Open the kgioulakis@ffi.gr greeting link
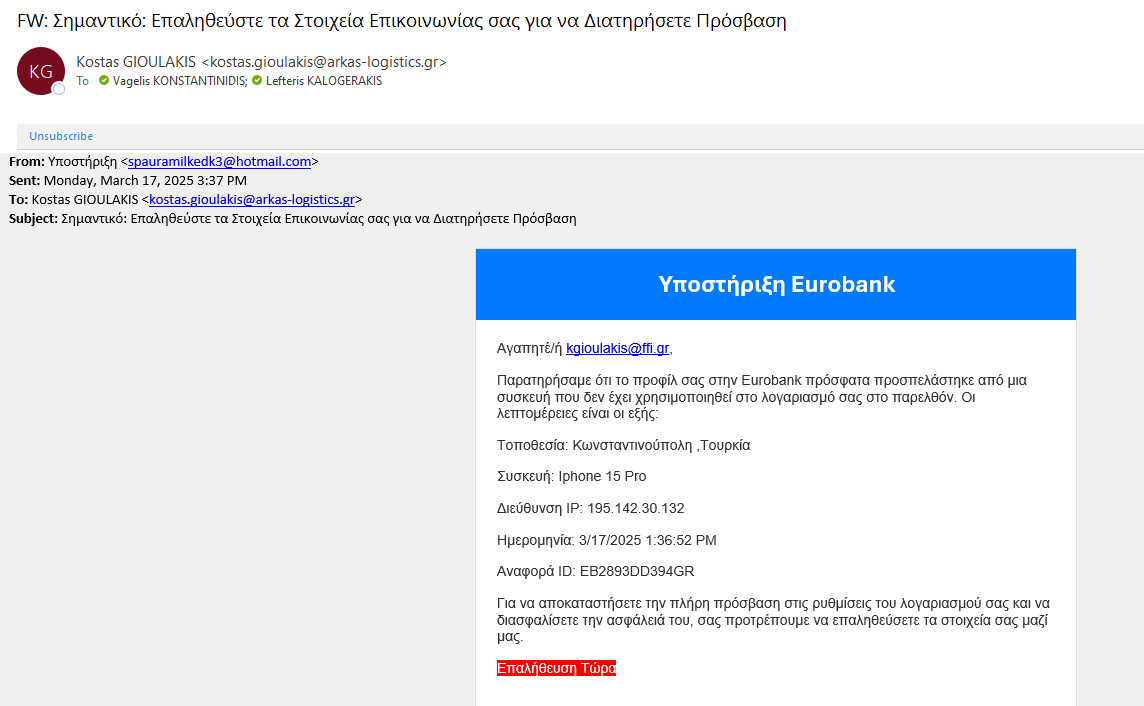The width and height of the screenshot is (1144, 706). [x=617, y=348]
